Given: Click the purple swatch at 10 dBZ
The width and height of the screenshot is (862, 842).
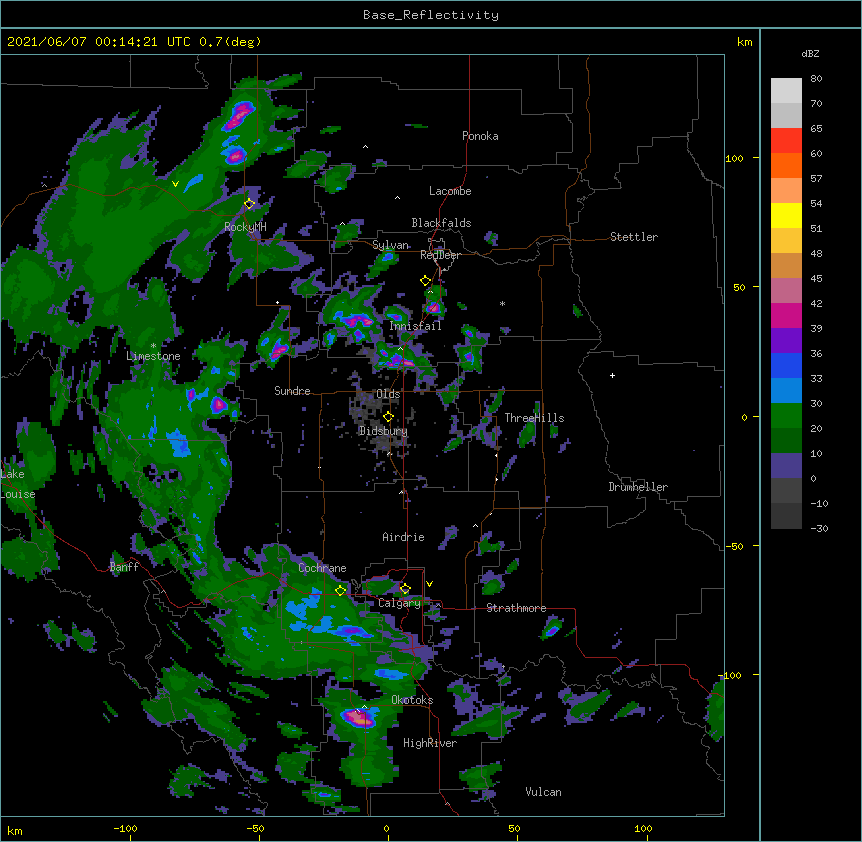Looking at the screenshot, I should pyautogui.click(x=786, y=466).
